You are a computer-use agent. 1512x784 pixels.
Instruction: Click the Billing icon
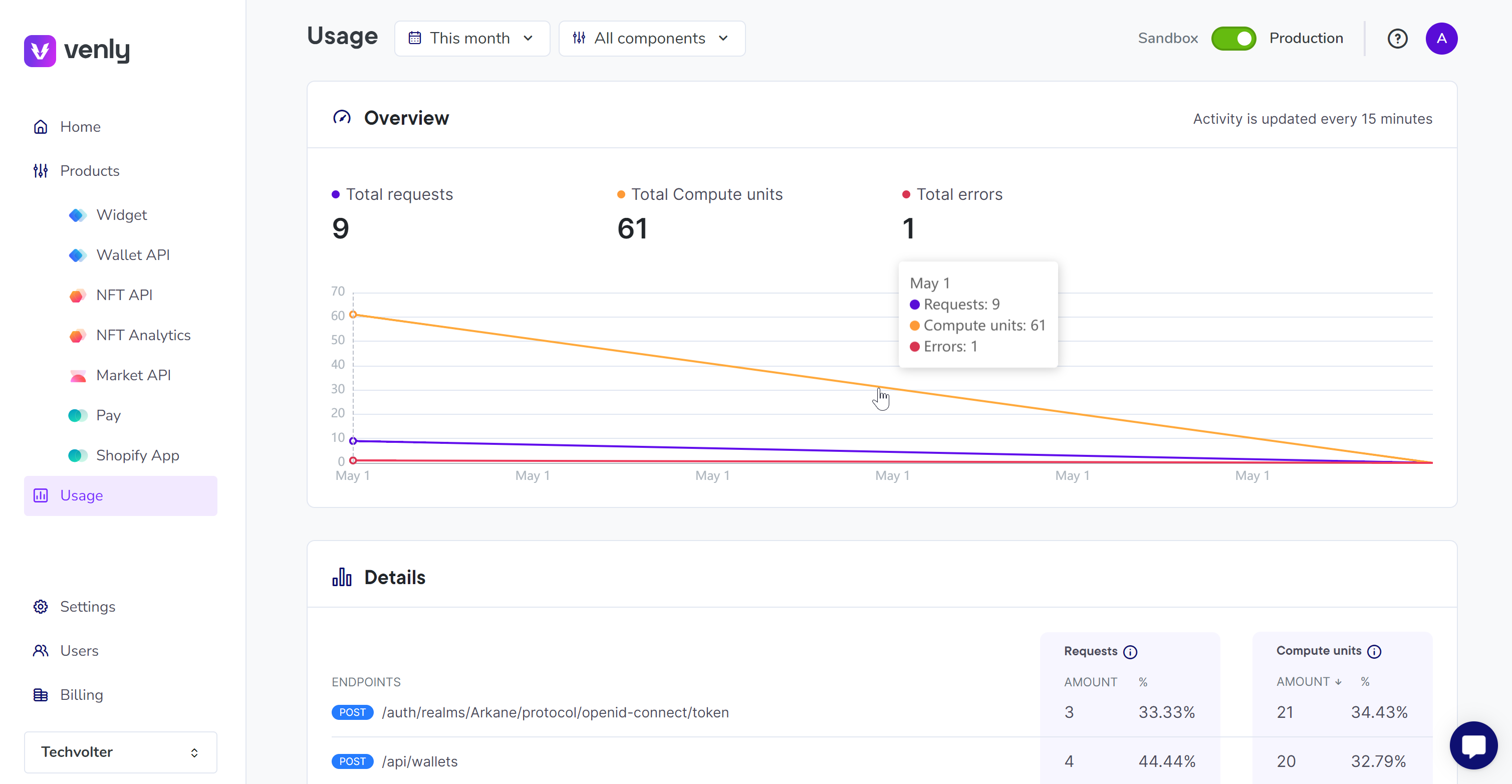tap(41, 695)
